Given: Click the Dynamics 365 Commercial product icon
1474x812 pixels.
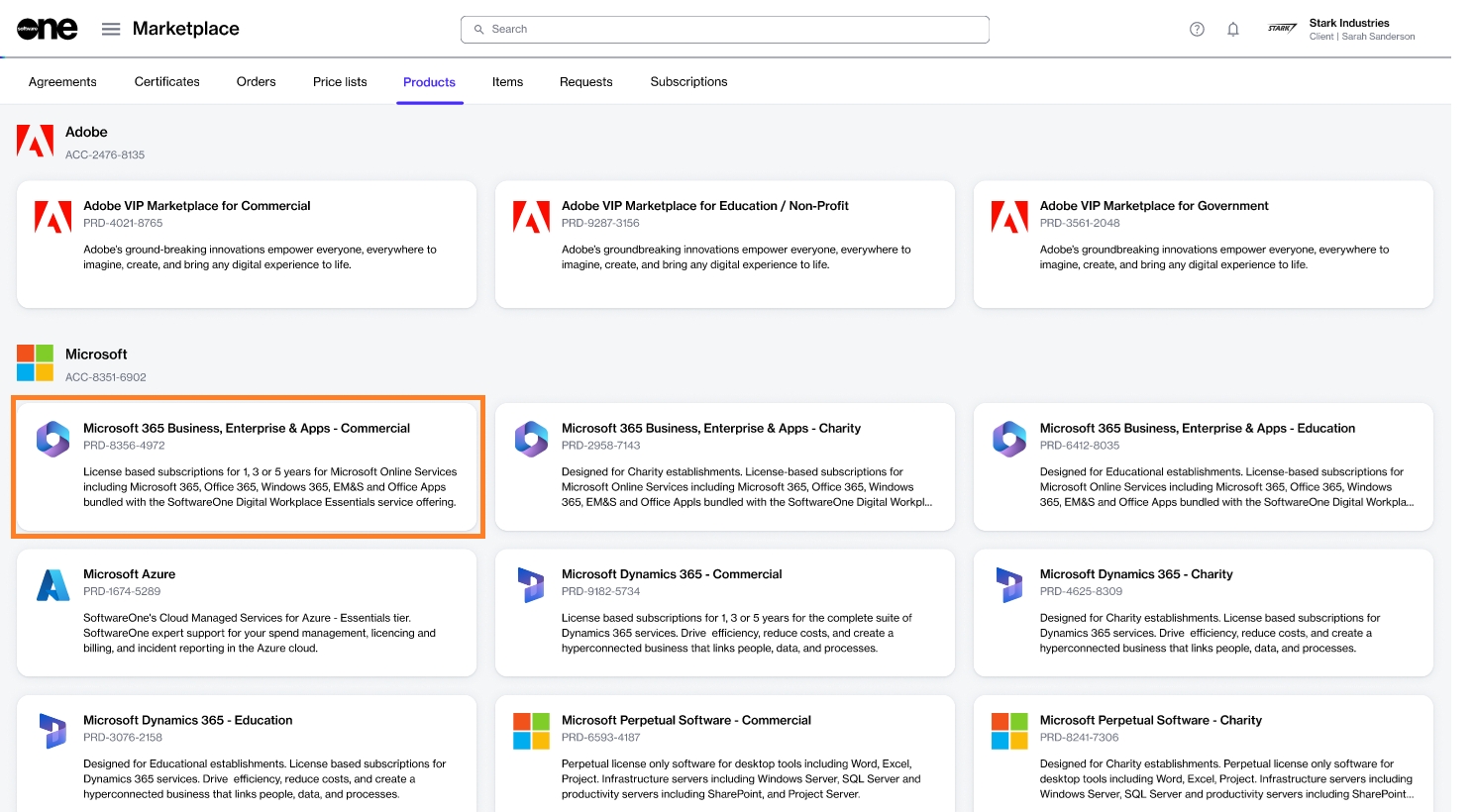Looking at the screenshot, I should pyautogui.click(x=531, y=585).
